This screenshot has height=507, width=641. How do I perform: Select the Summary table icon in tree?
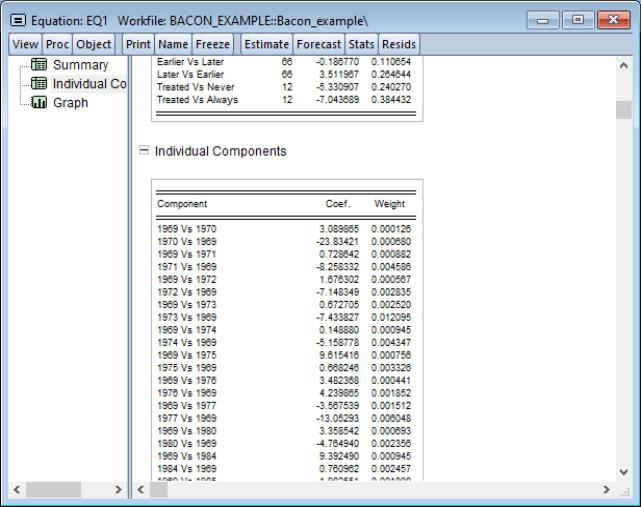coord(48,66)
